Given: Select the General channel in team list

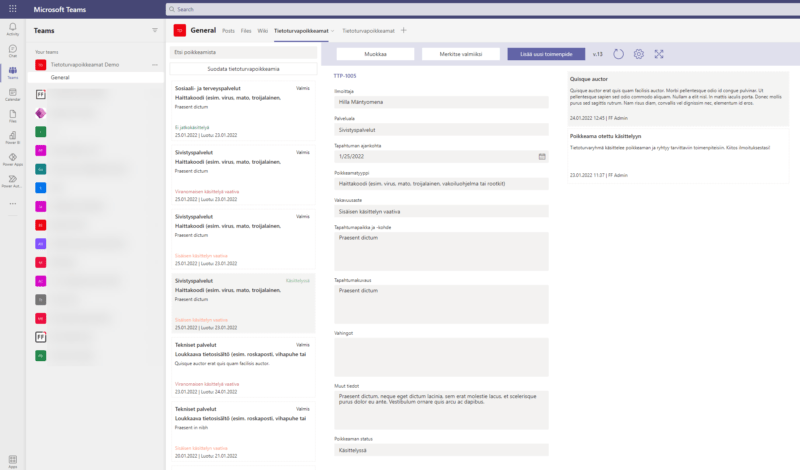Looking at the screenshot, I should (60, 76).
